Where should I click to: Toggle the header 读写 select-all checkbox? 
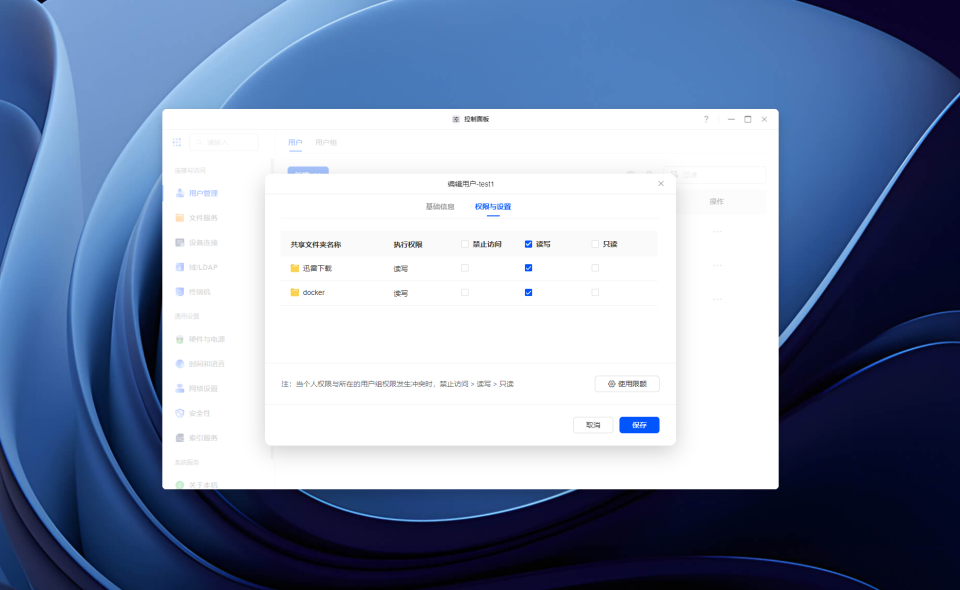coord(528,244)
